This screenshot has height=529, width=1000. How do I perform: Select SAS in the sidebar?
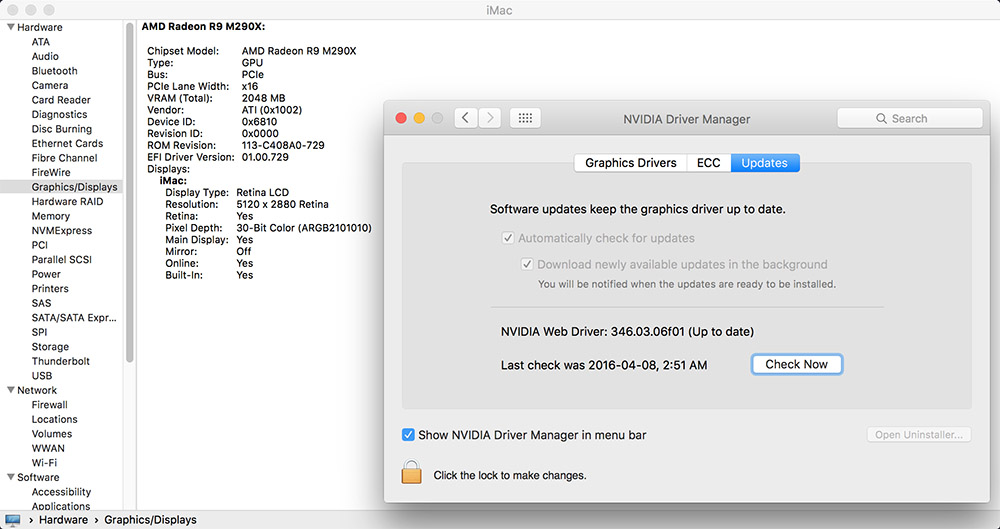point(41,303)
